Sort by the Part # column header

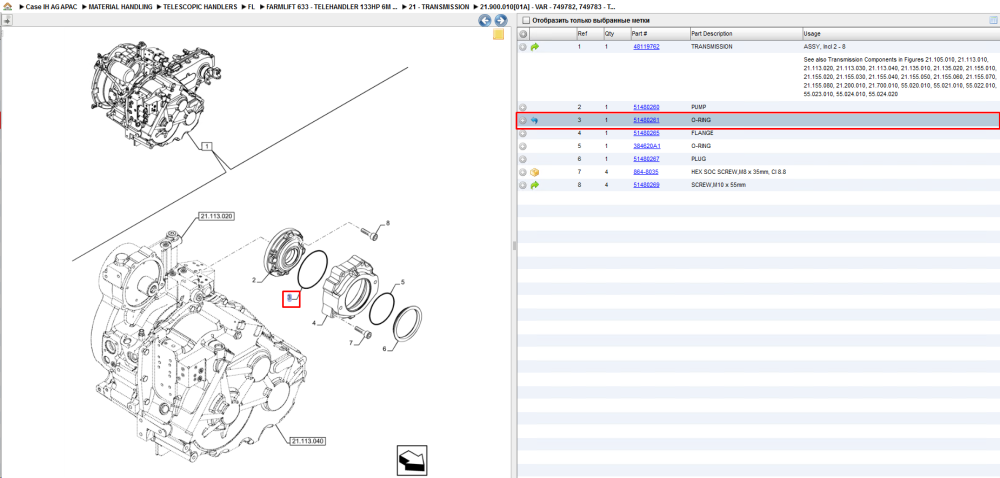pos(659,34)
